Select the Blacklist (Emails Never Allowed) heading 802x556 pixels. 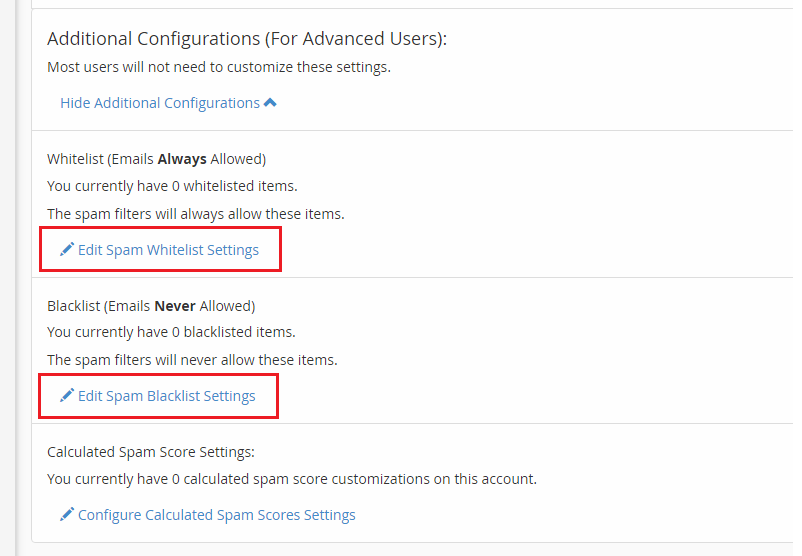[151, 306]
